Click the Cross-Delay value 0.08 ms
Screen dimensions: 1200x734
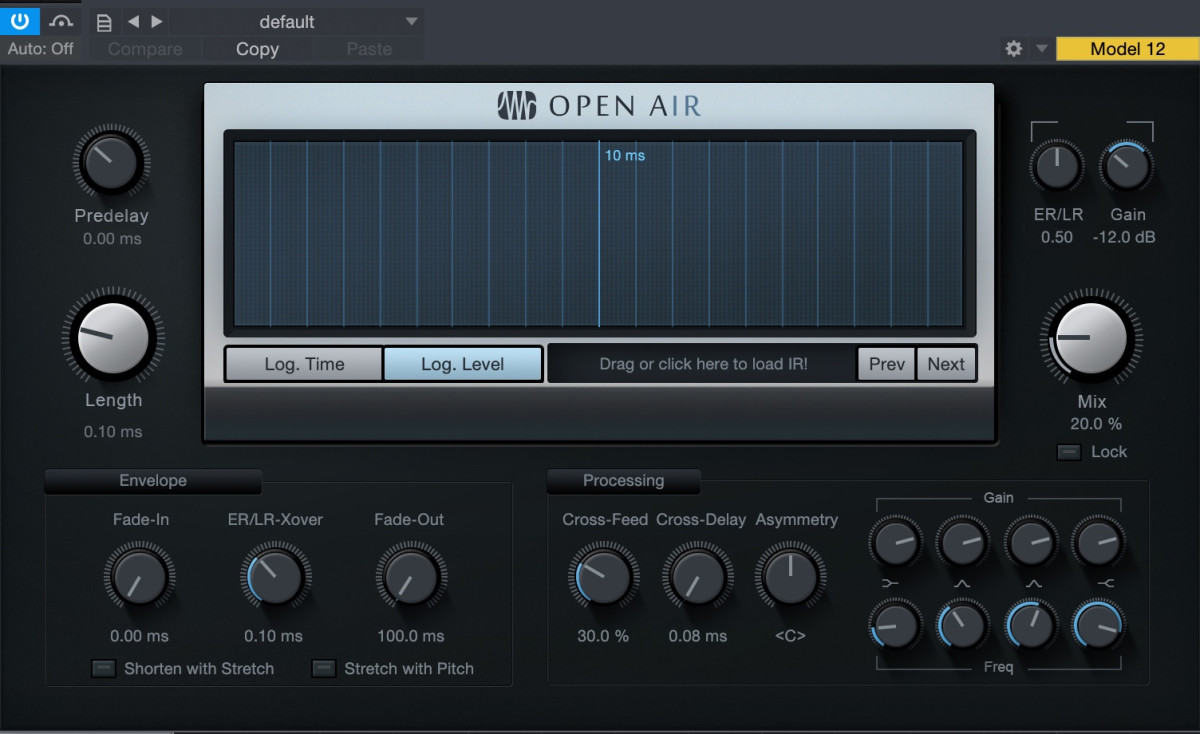click(698, 636)
